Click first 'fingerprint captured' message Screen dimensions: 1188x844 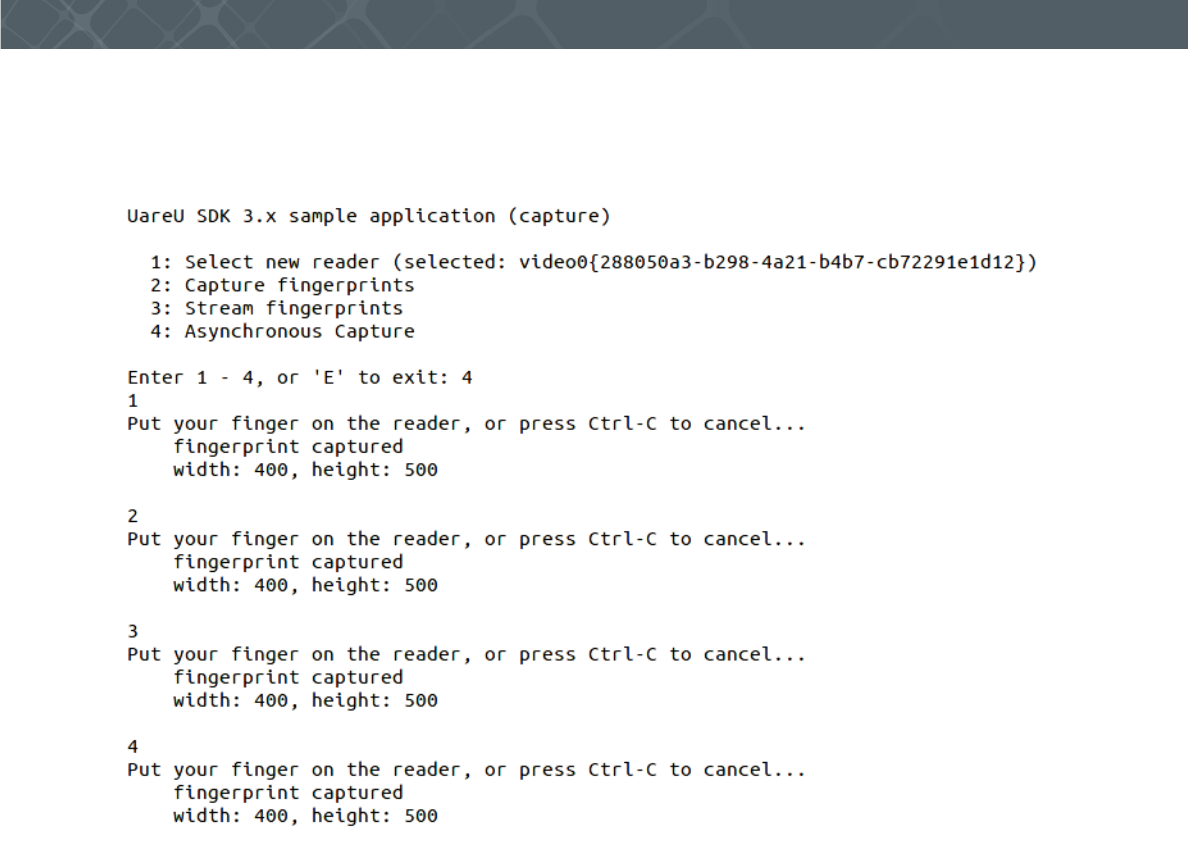[x=288, y=446]
